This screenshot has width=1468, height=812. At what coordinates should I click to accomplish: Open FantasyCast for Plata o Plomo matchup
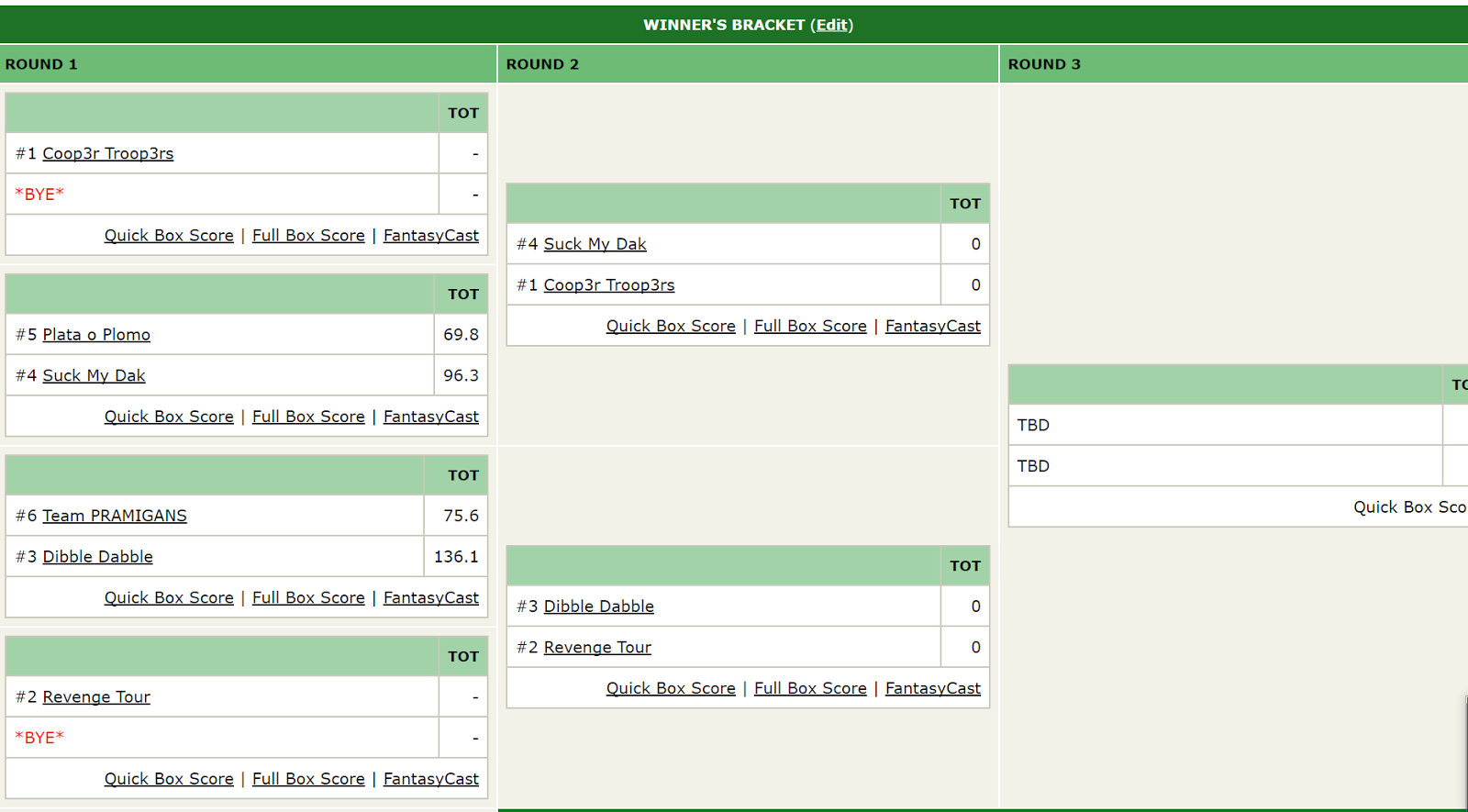click(430, 417)
